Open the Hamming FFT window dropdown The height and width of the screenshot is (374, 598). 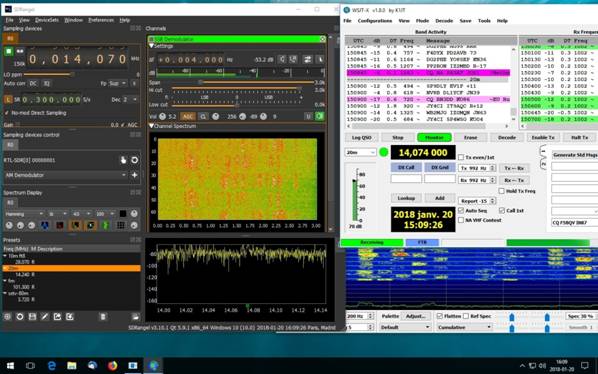pos(24,214)
